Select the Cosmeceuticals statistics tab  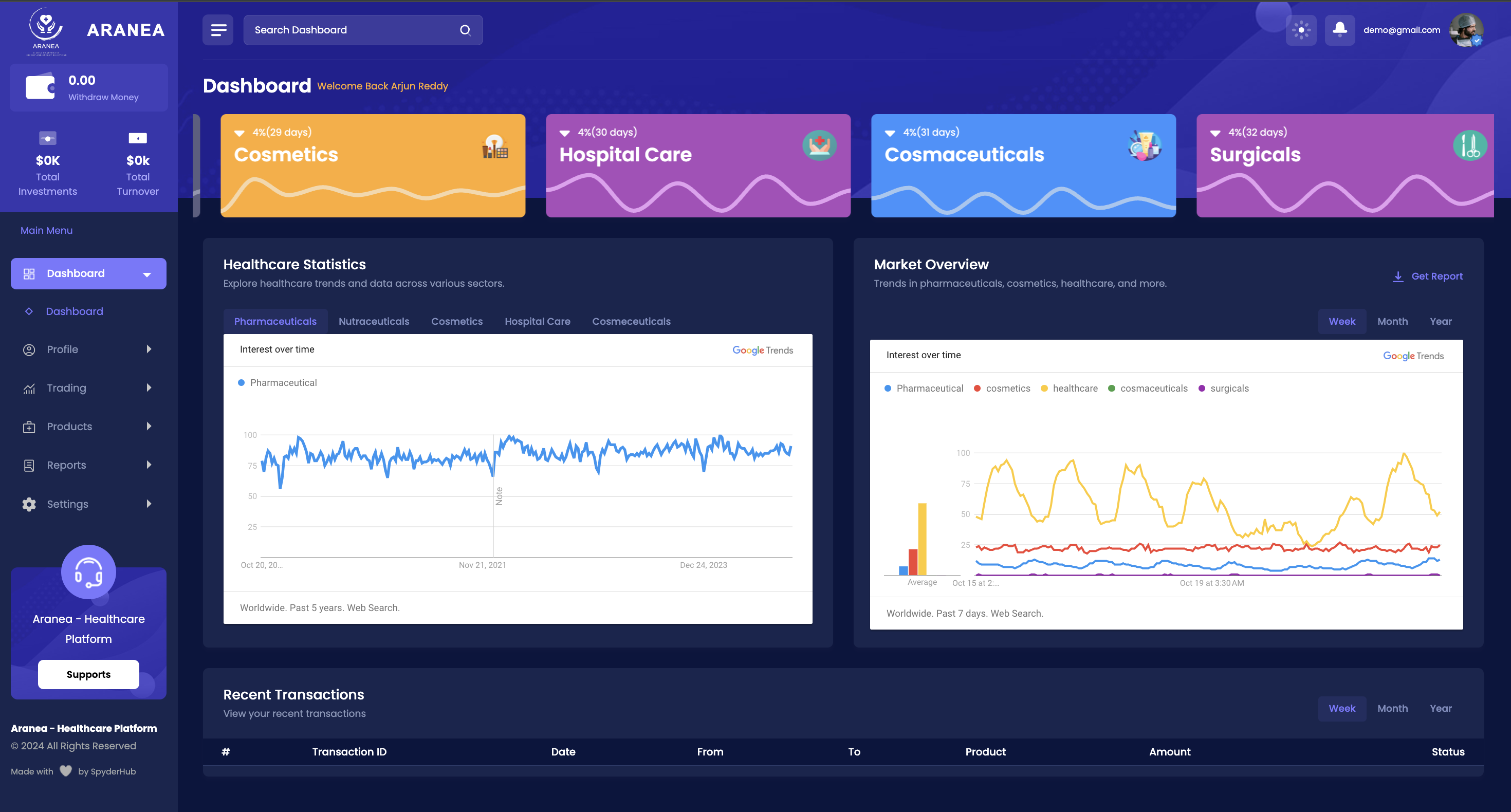click(x=631, y=322)
